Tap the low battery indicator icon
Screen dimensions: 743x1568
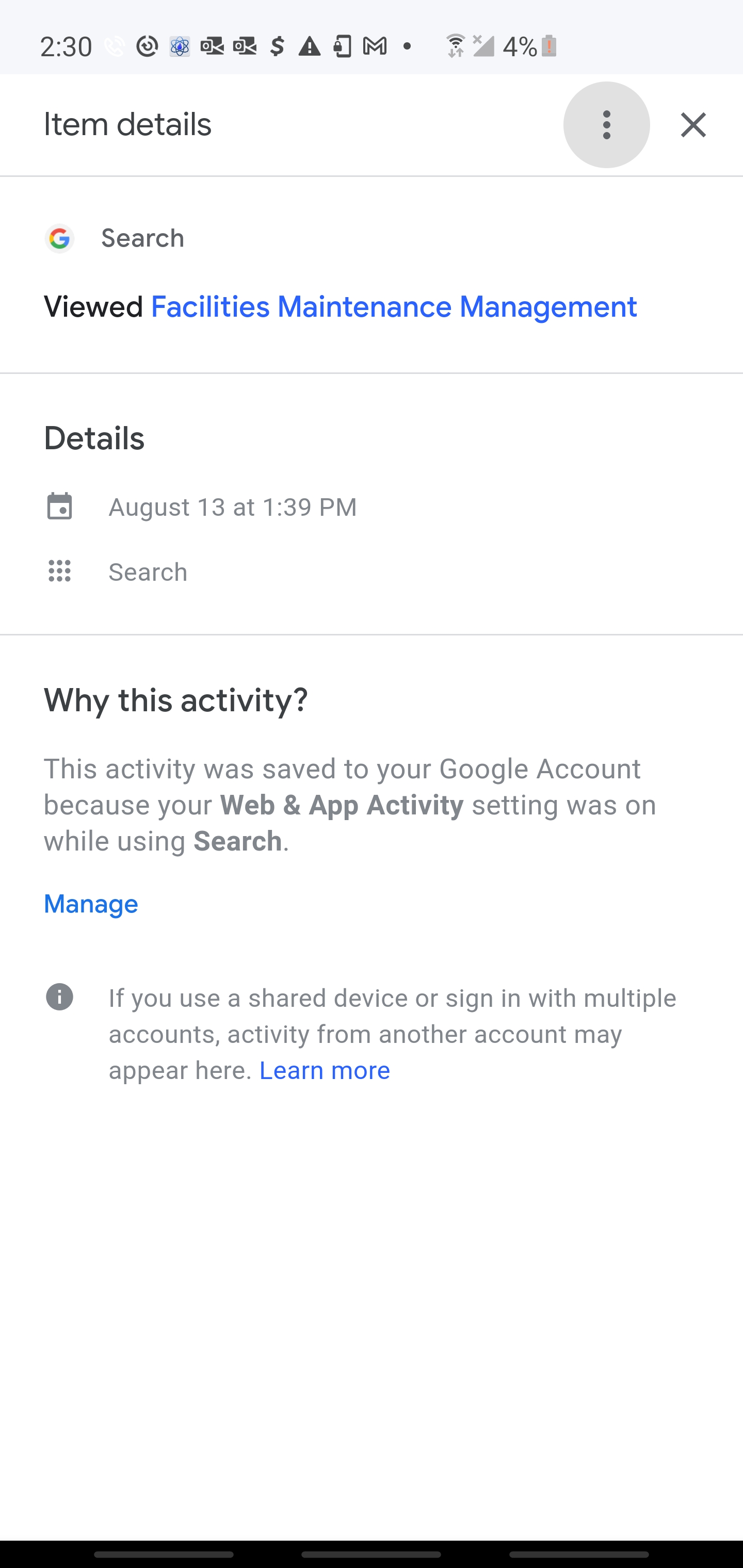pos(548,46)
